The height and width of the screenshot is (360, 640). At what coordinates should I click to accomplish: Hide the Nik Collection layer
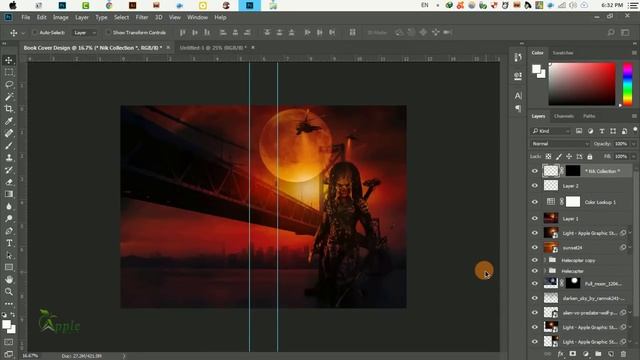coord(535,171)
